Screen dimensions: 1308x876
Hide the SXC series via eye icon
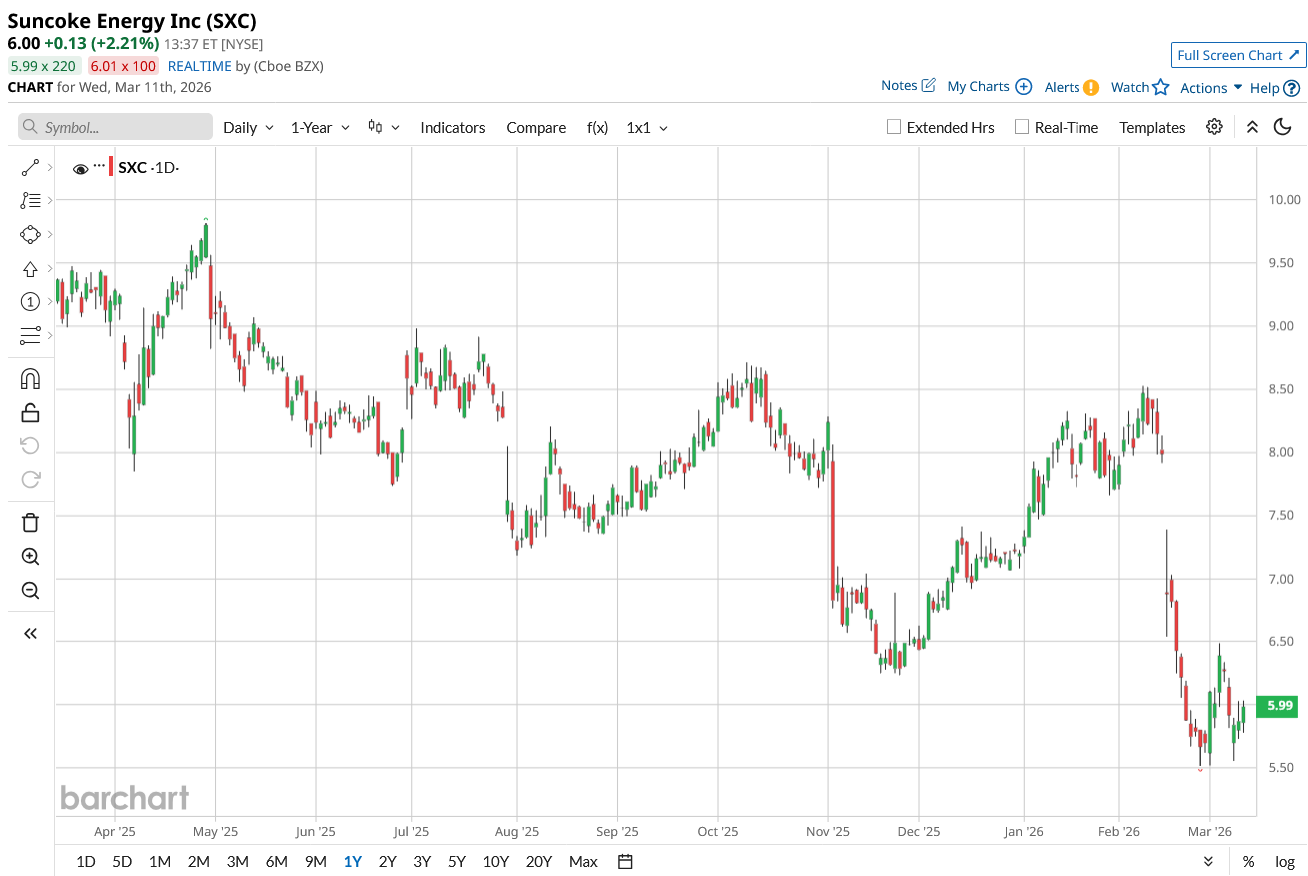81,169
